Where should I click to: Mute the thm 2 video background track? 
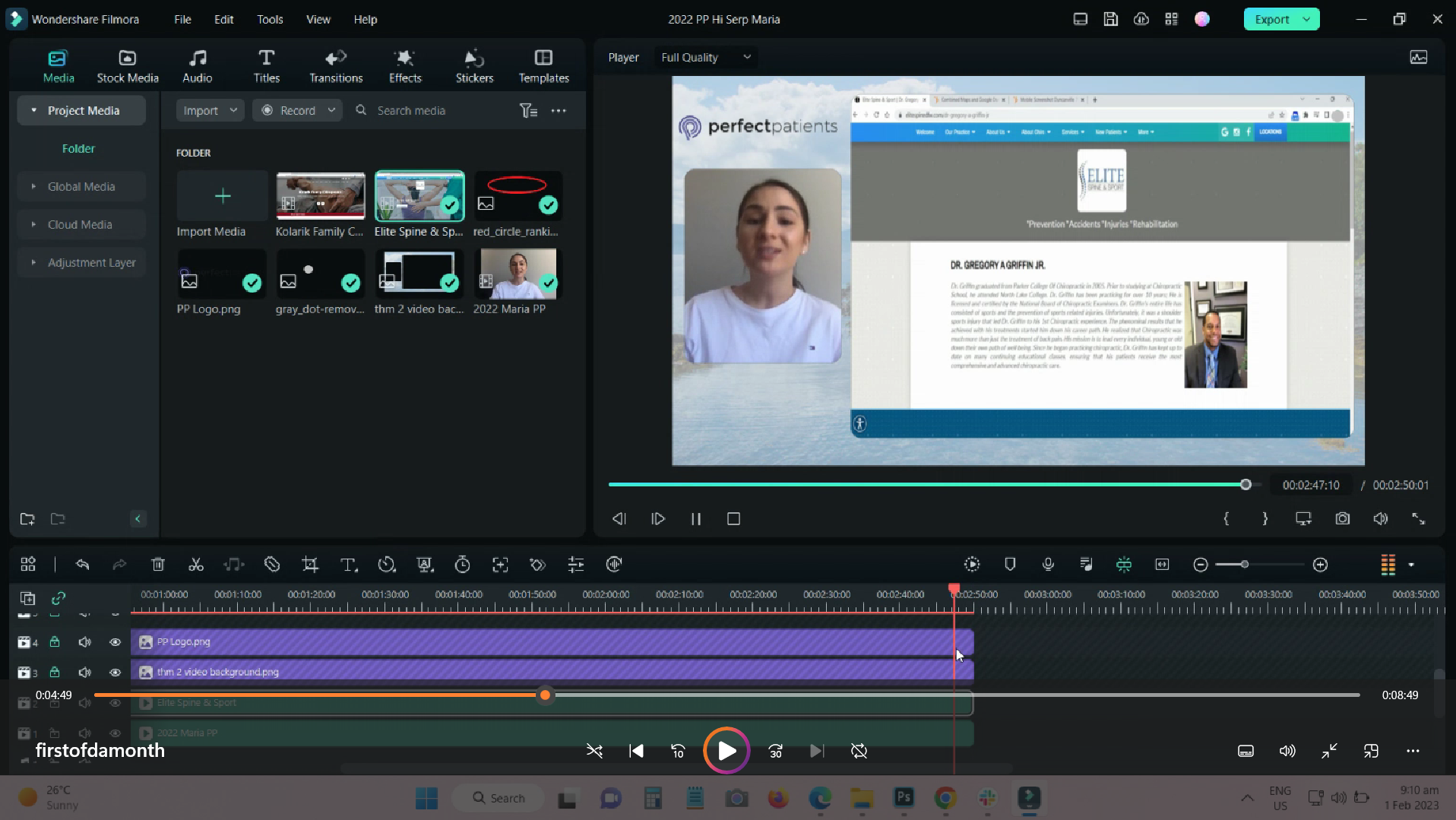click(84, 673)
